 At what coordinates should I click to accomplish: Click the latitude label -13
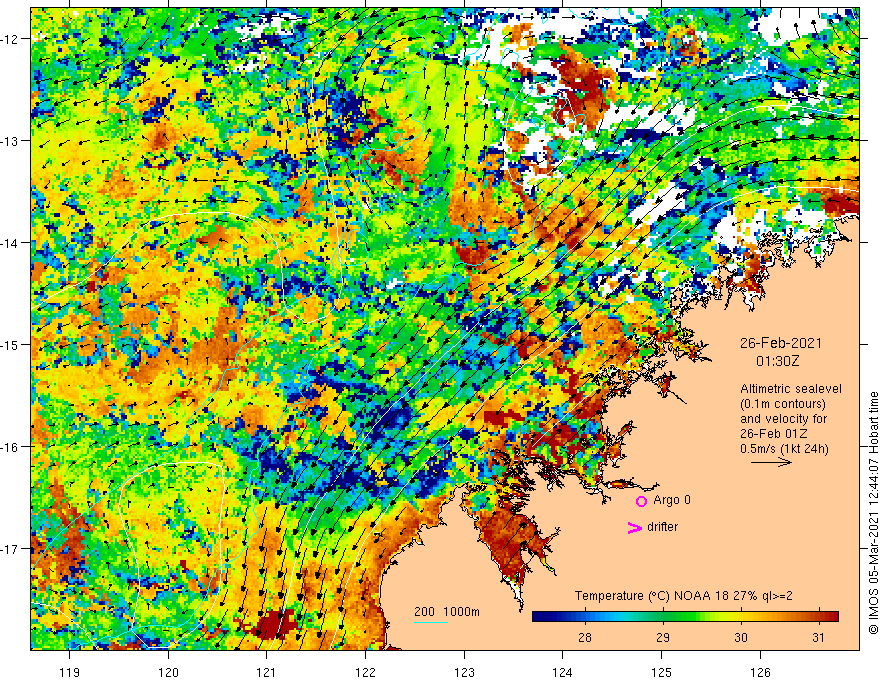coord(9,141)
